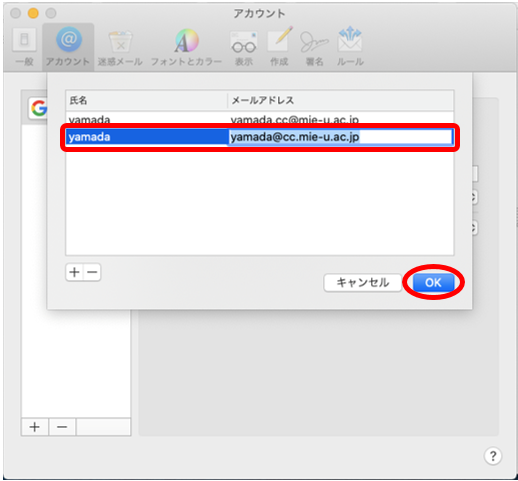
Task: Remove selected address with minus button in dialog
Action: [x=92, y=272]
